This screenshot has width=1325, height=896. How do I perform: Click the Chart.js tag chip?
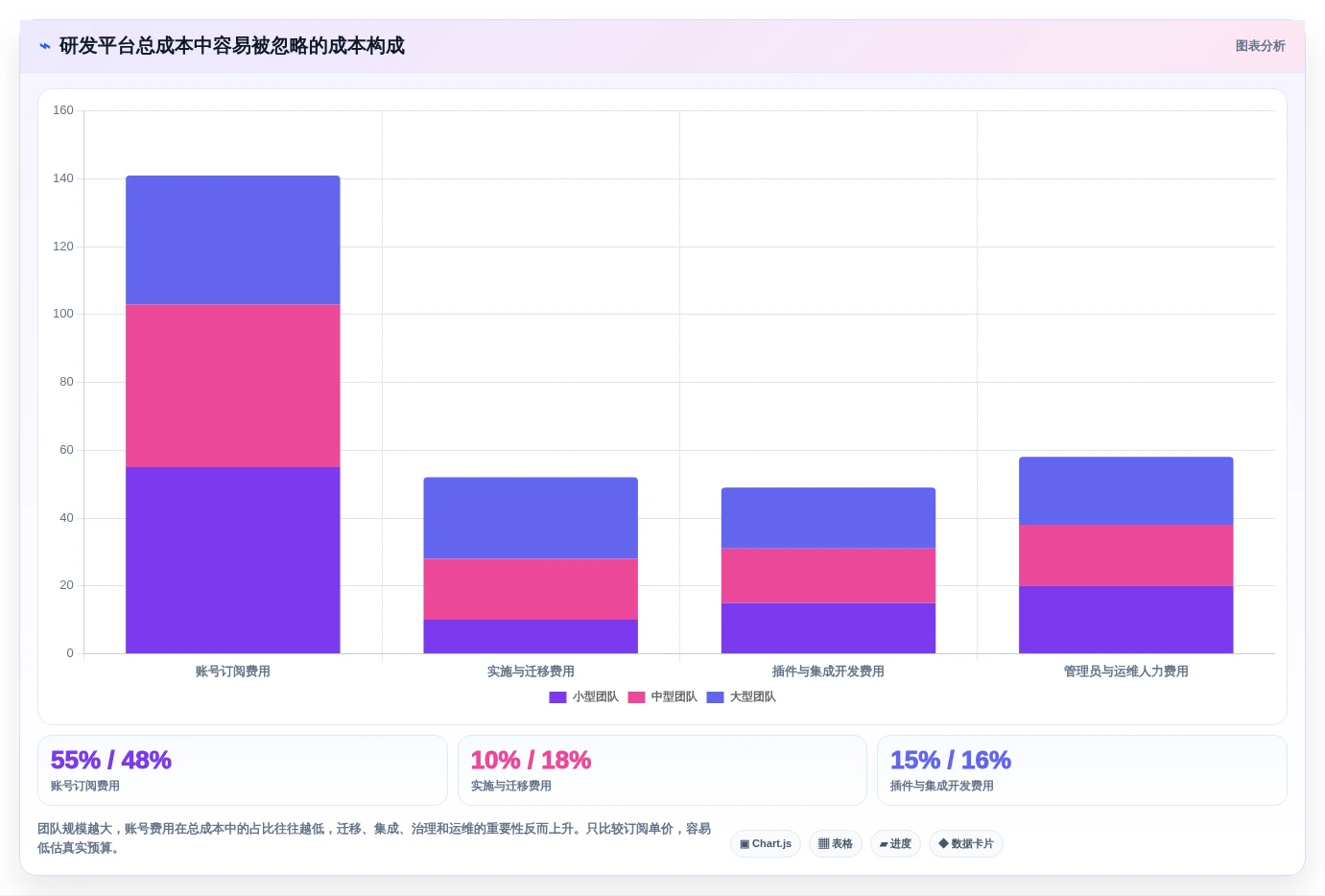coord(766,844)
